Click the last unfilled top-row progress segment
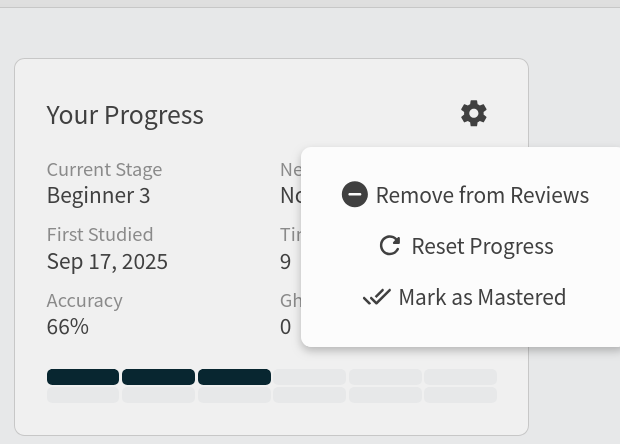Viewport: 620px width, 444px height. [460, 377]
